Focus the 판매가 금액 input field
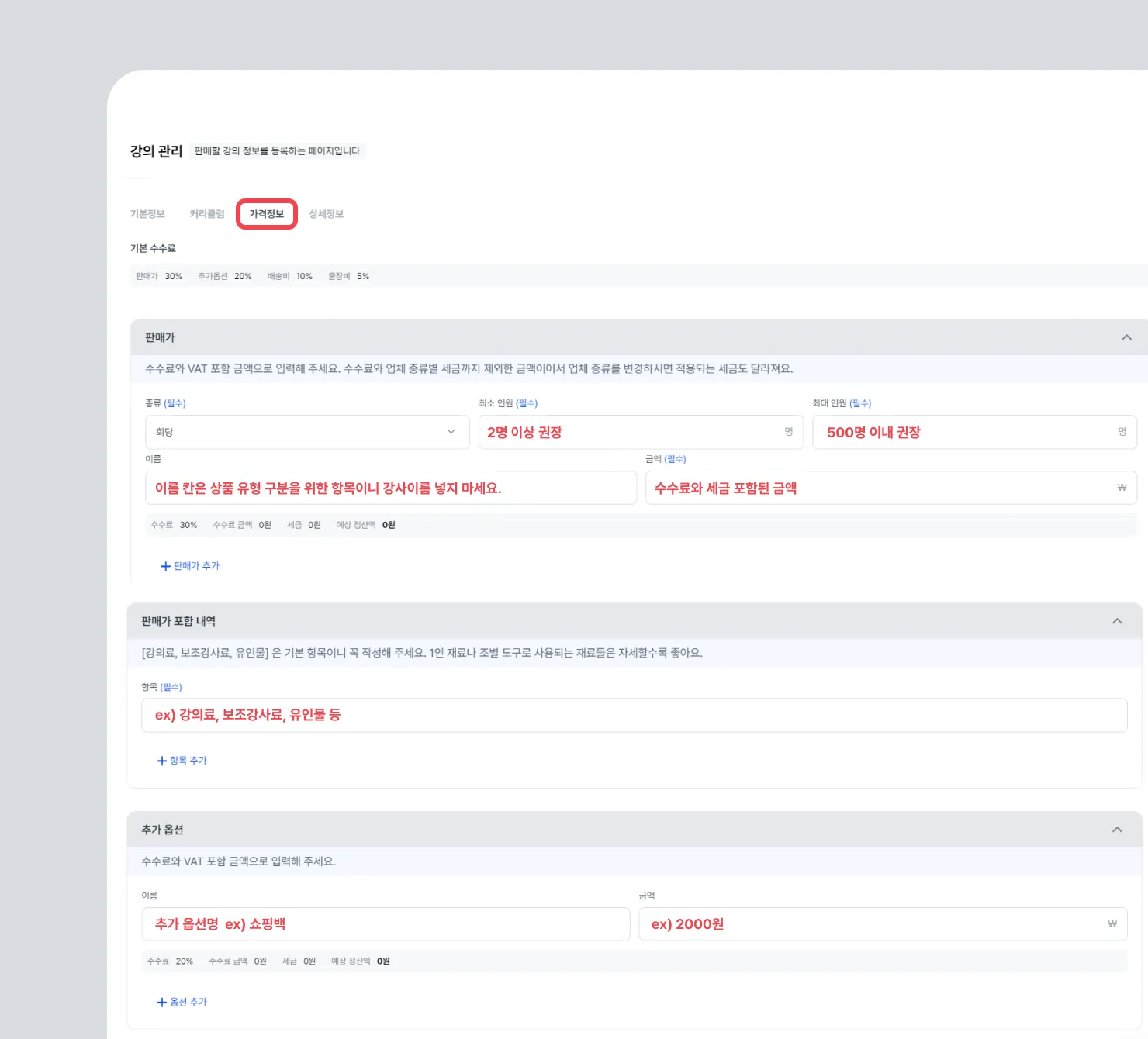The height and width of the screenshot is (1039, 1148). (x=891, y=488)
